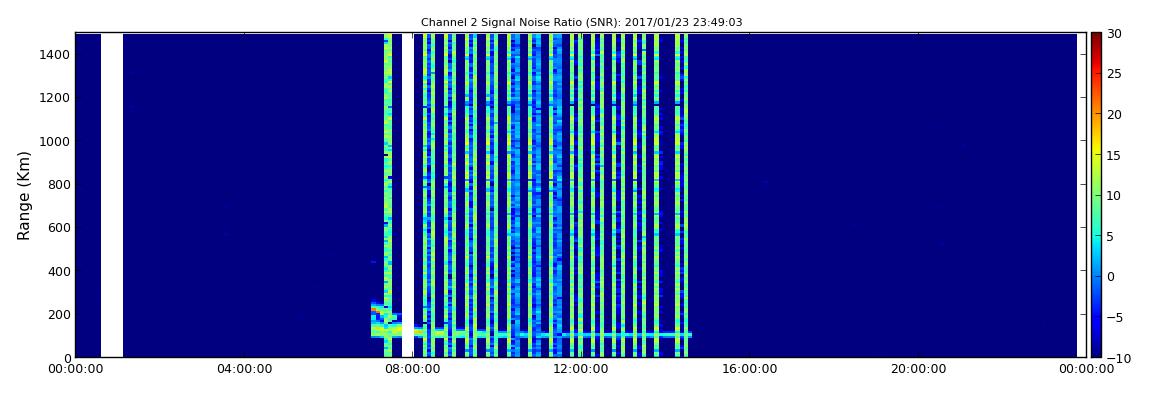Click the white data gap near 08:00:00

408,195
